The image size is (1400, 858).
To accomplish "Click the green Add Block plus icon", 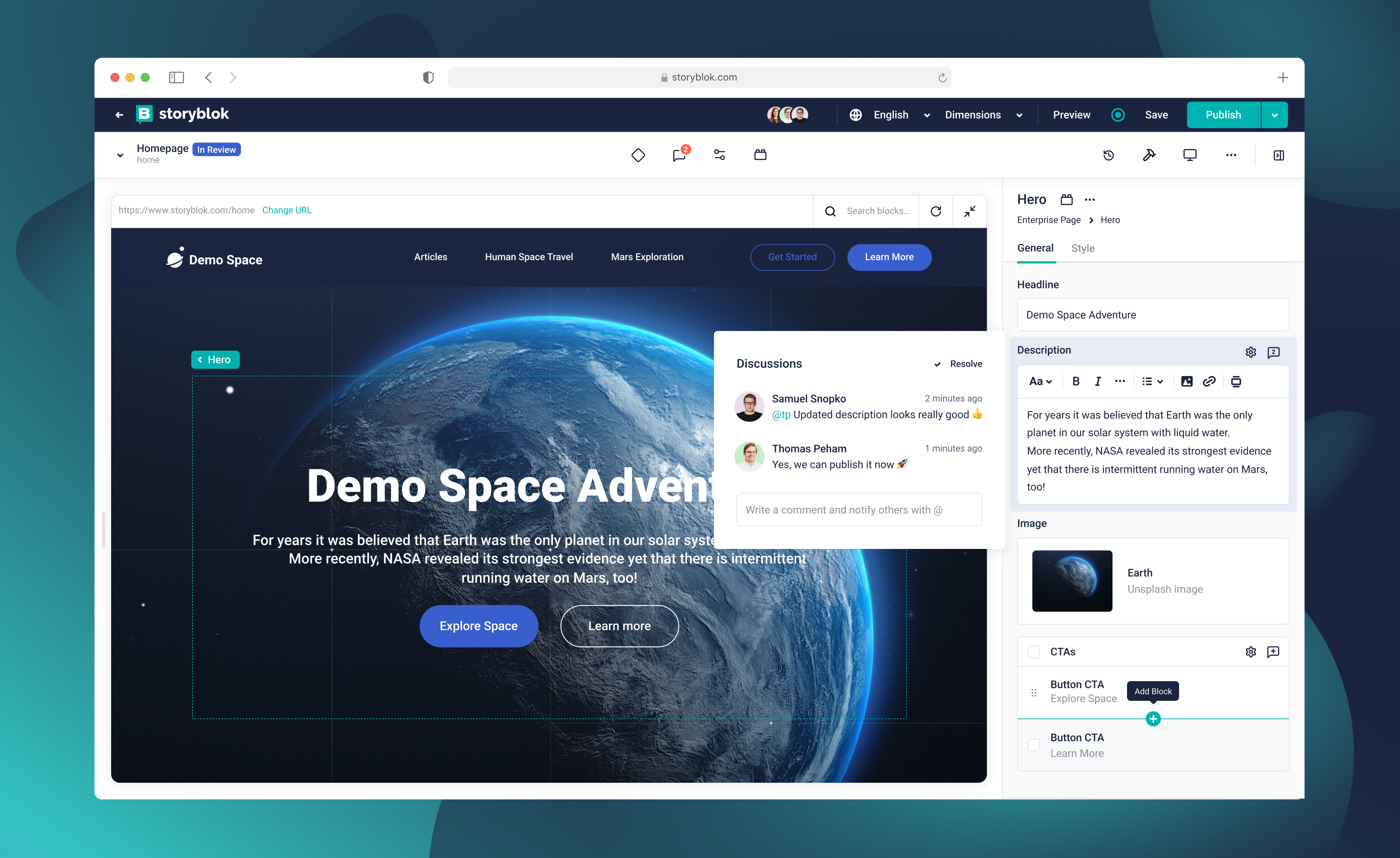I will point(1153,719).
